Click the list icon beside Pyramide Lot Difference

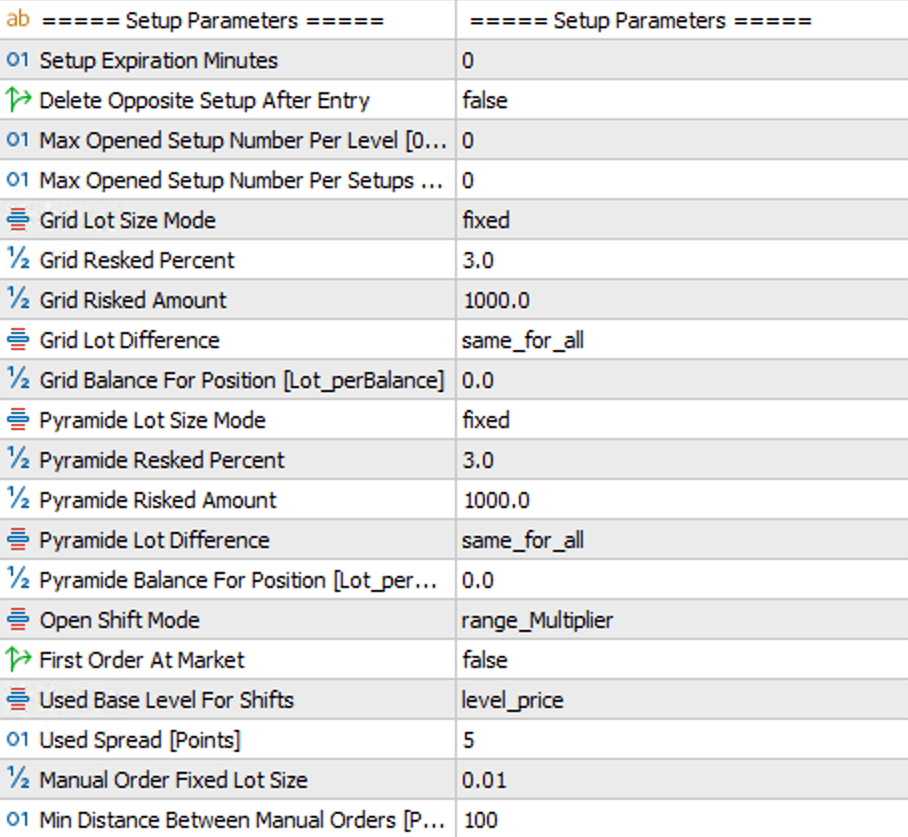tap(19, 540)
